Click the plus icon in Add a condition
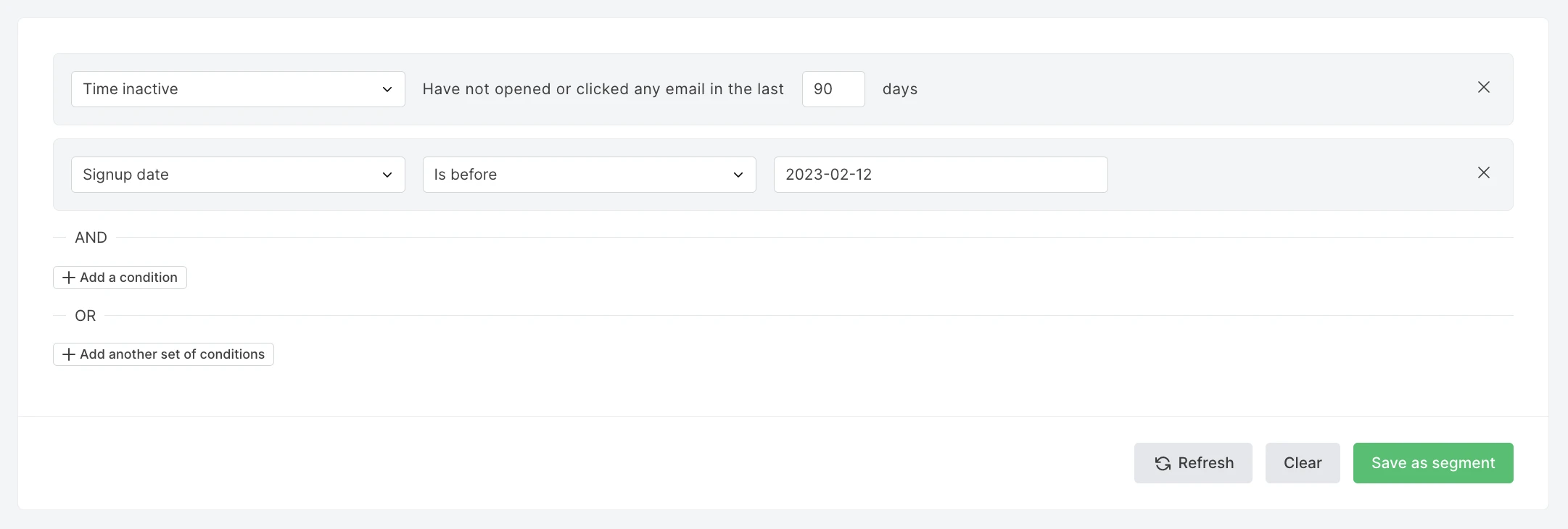Image resolution: width=1568 pixels, height=529 pixels. coord(69,278)
